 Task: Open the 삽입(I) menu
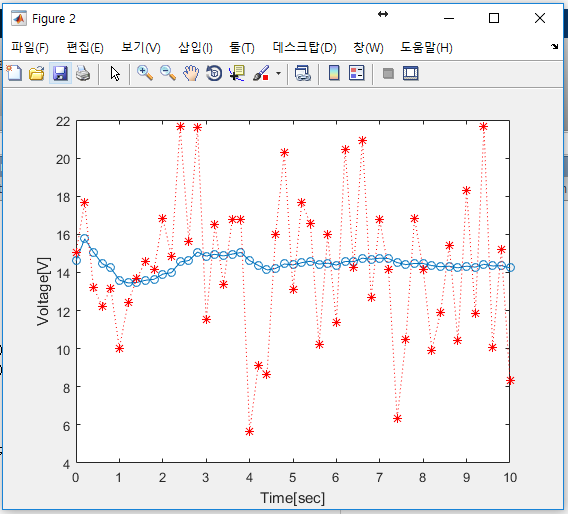(x=195, y=47)
